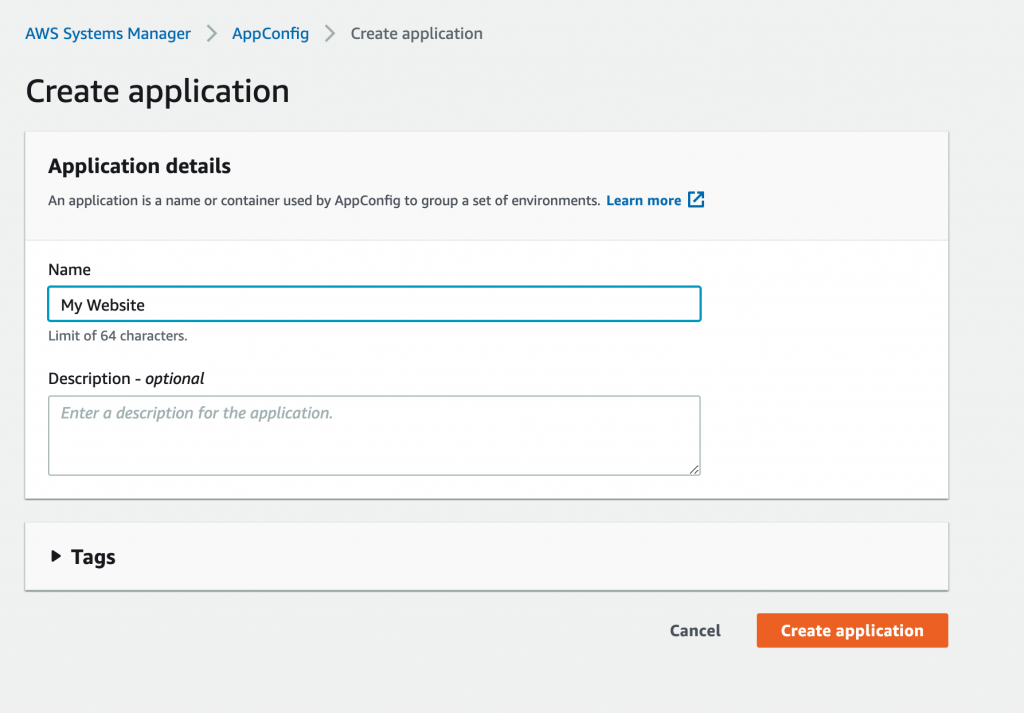The height and width of the screenshot is (713, 1024).
Task: Click the resize grip on the description box
Action: pyautogui.click(x=694, y=468)
